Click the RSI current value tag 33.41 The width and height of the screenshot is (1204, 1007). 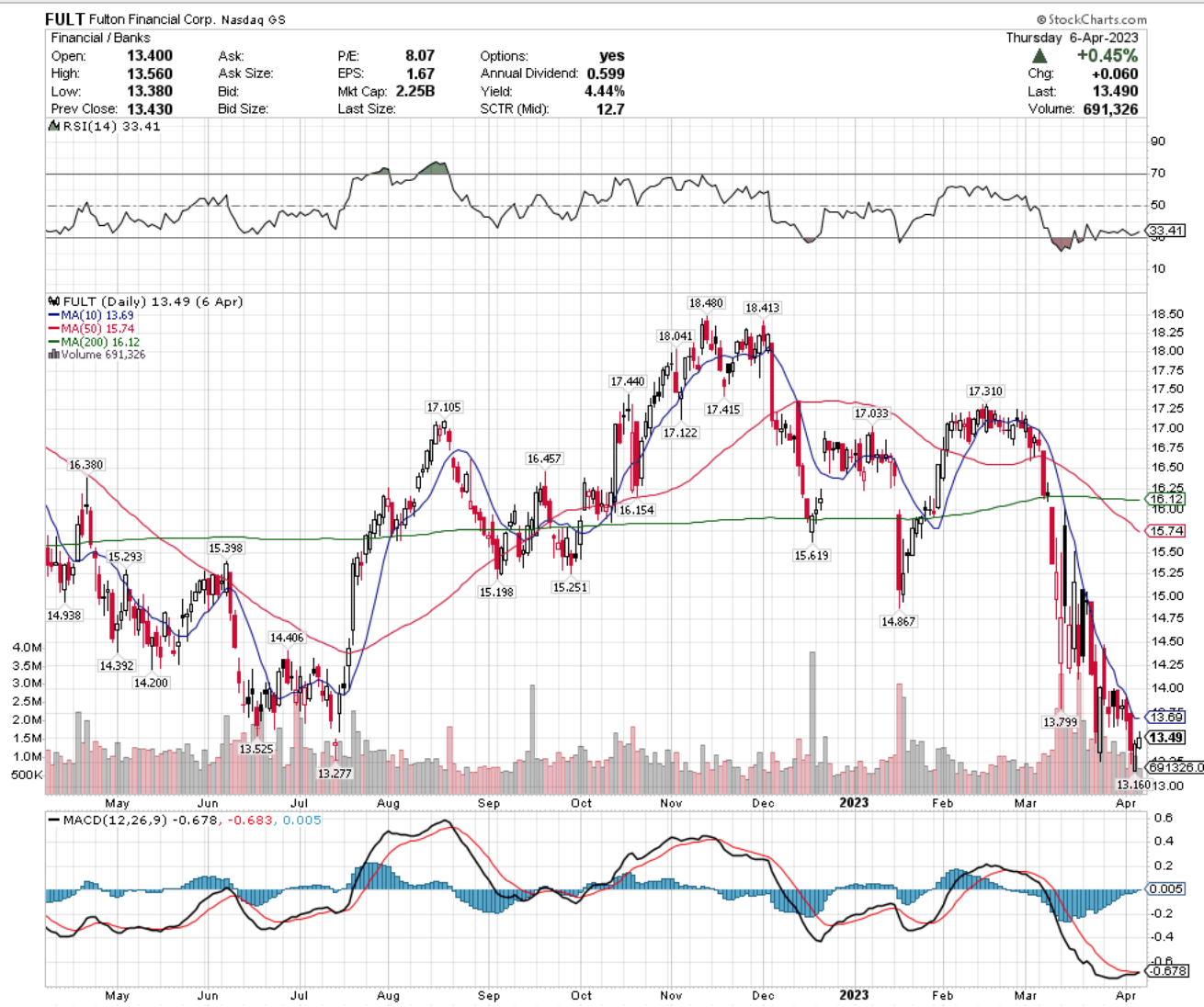(1166, 231)
